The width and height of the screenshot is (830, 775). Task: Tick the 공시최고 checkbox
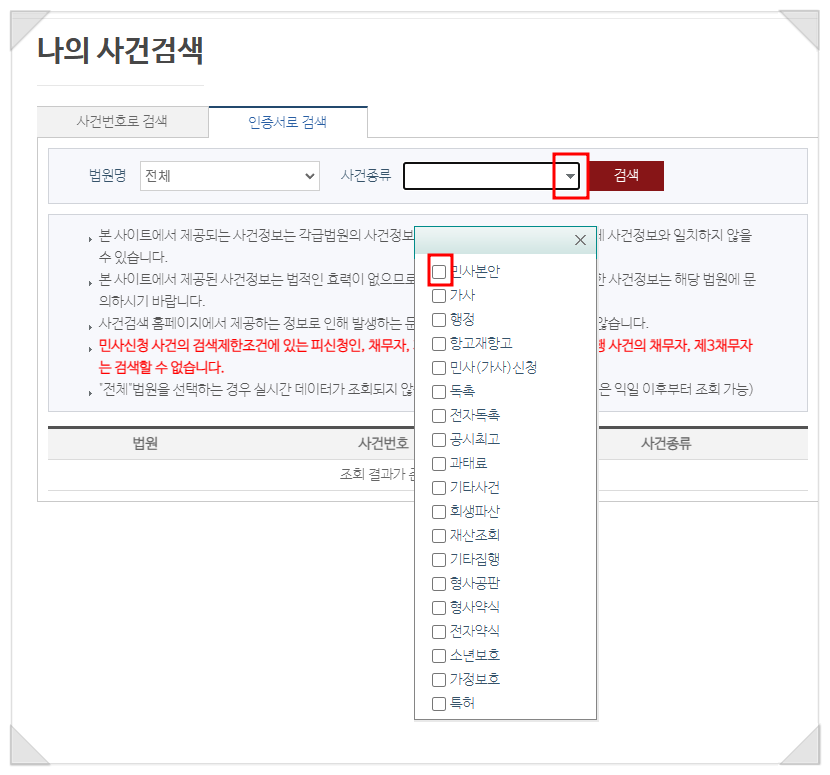point(439,440)
